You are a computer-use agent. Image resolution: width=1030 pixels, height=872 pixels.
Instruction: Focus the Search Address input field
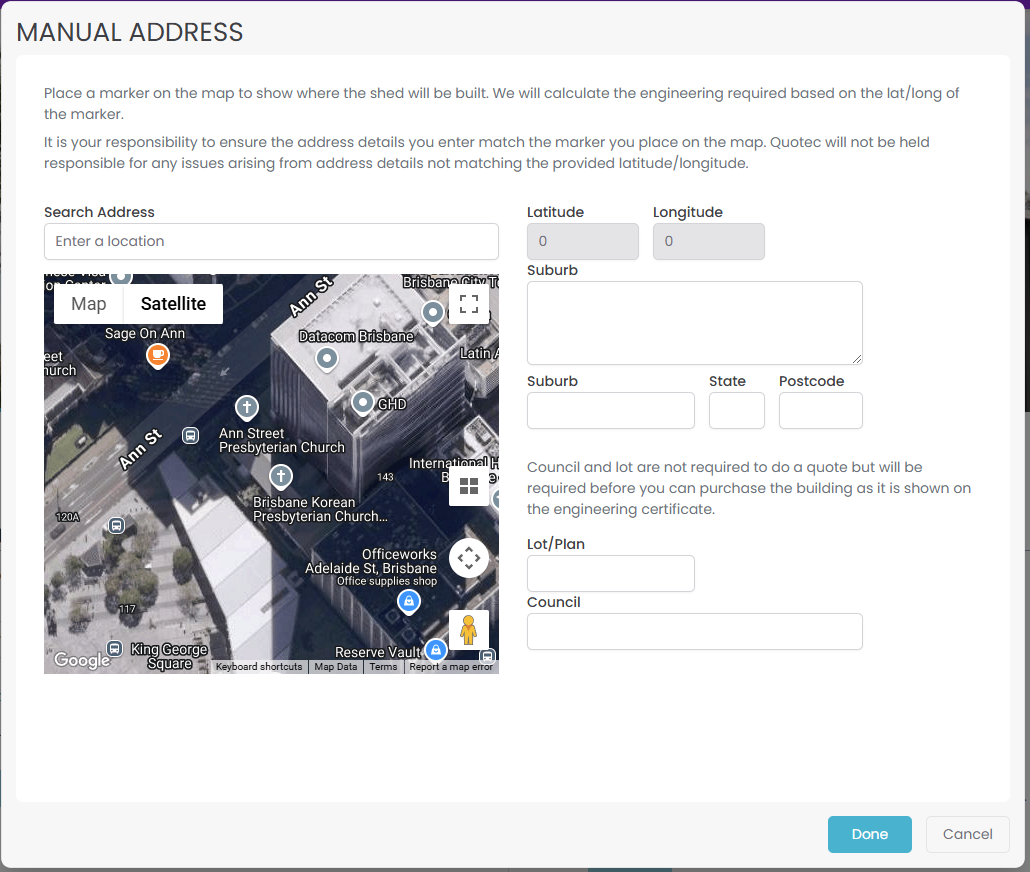coord(271,241)
